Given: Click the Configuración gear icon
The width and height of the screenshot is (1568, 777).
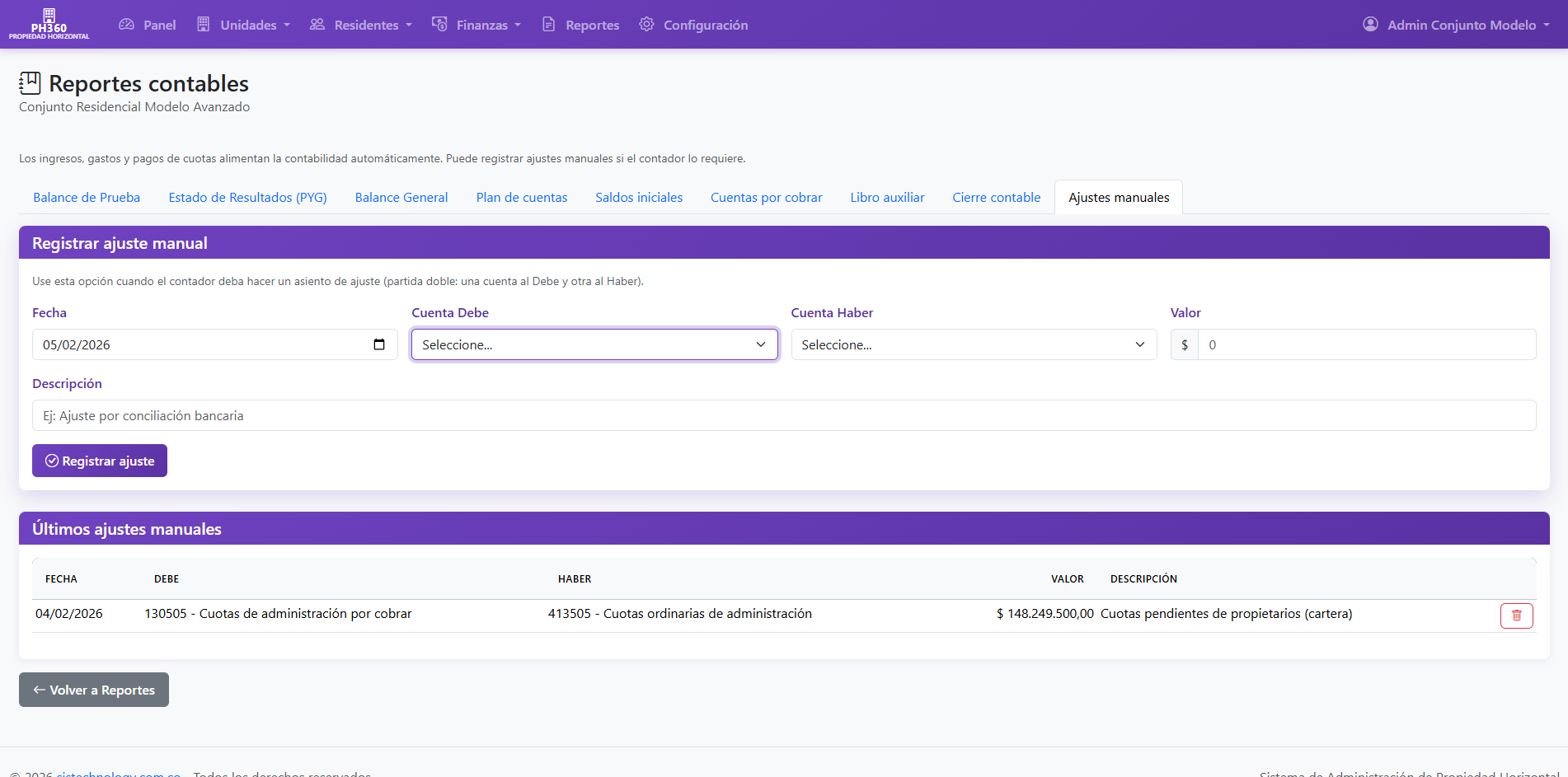Looking at the screenshot, I should 646,25.
